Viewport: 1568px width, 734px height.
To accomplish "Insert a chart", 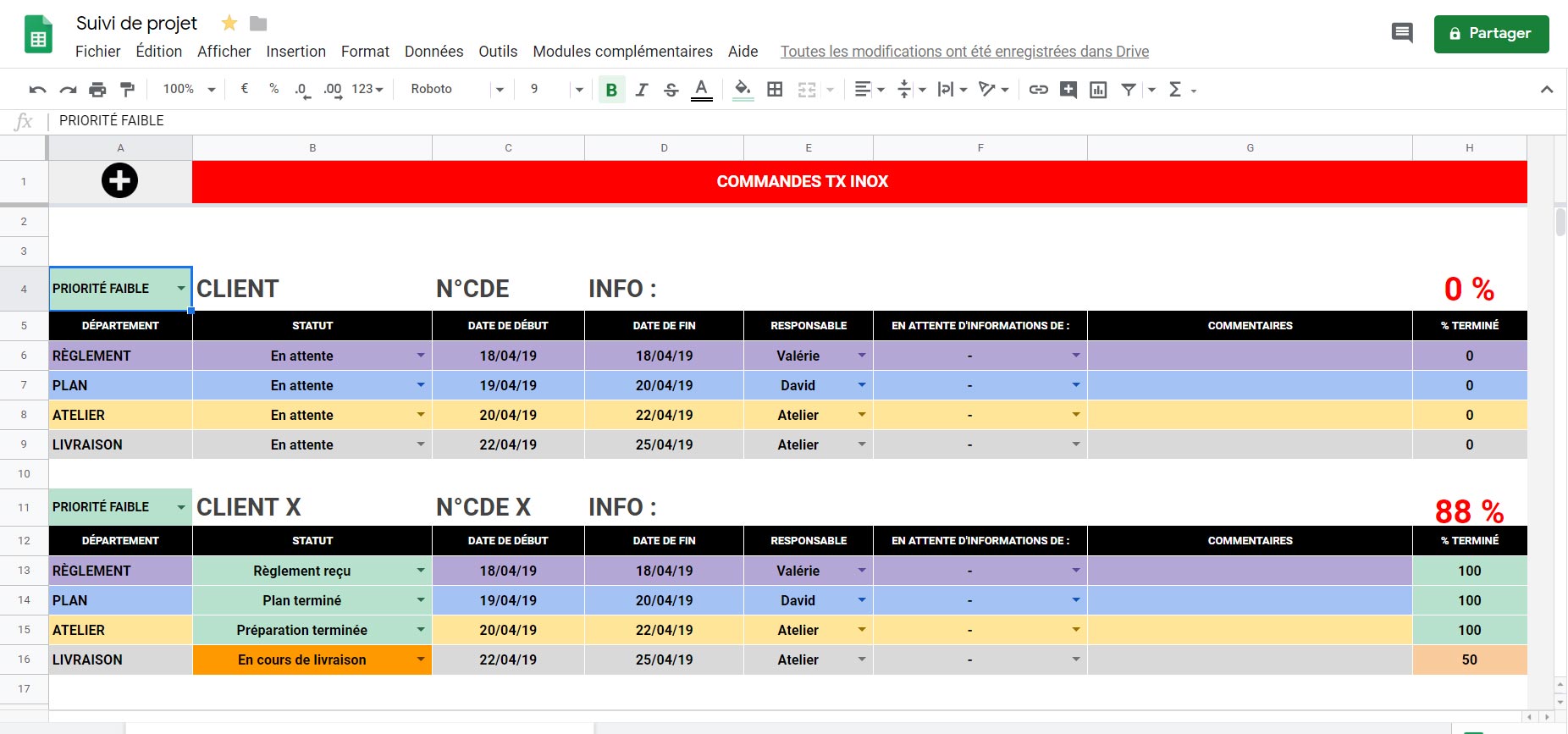I will tap(1098, 89).
